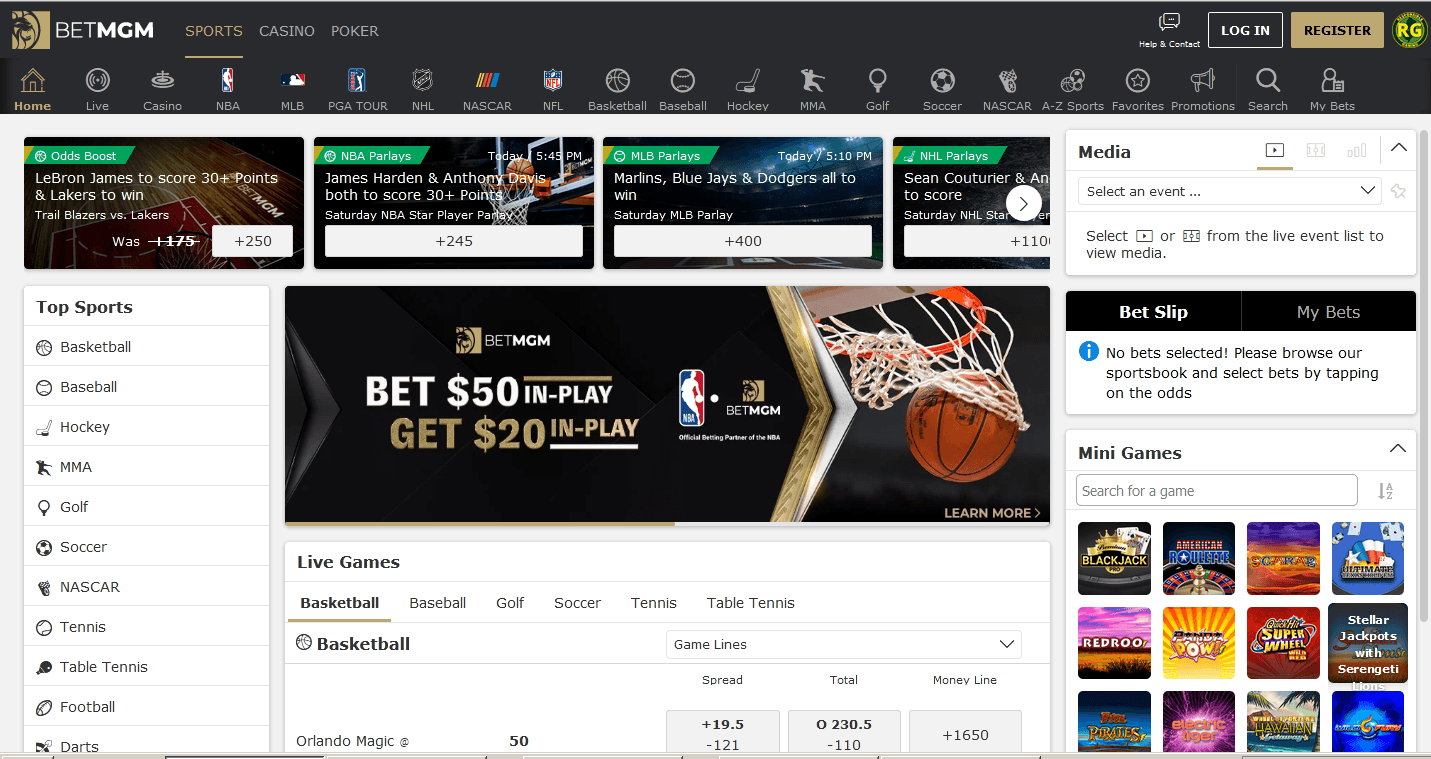Click the REGISTER button
Image resolution: width=1431 pixels, height=759 pixels.
click(1337, 30)
